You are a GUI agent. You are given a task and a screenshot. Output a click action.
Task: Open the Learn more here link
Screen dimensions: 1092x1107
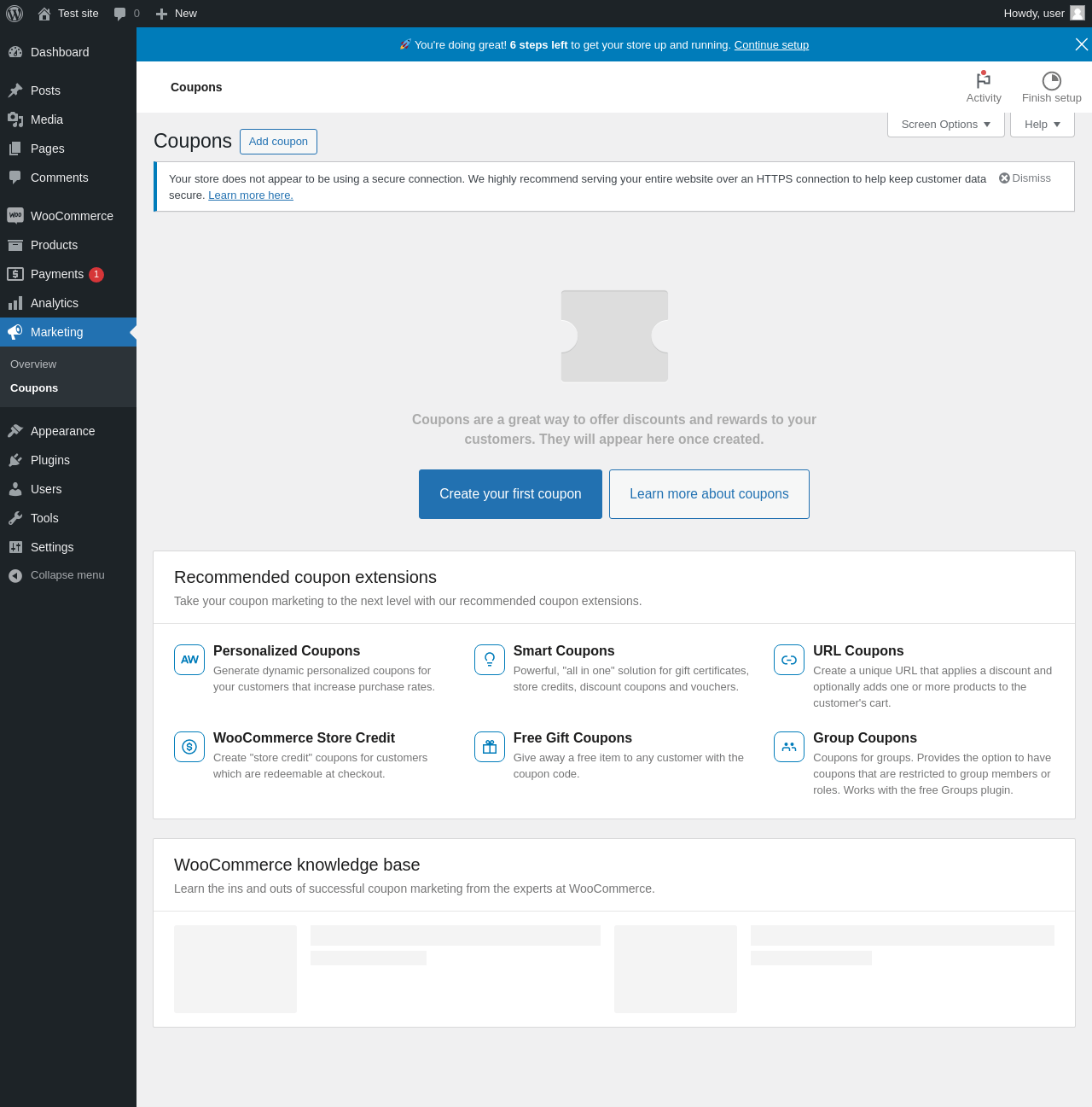[x=251, y=195]
